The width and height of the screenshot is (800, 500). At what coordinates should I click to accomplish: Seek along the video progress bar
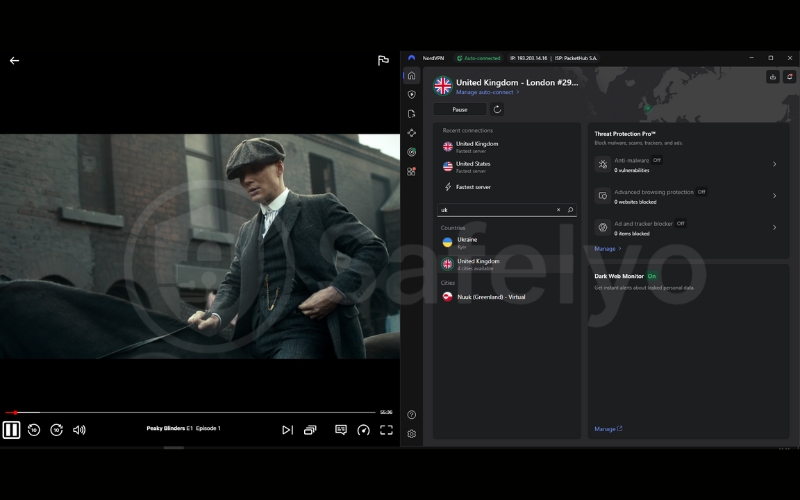(x=190, y=412)
